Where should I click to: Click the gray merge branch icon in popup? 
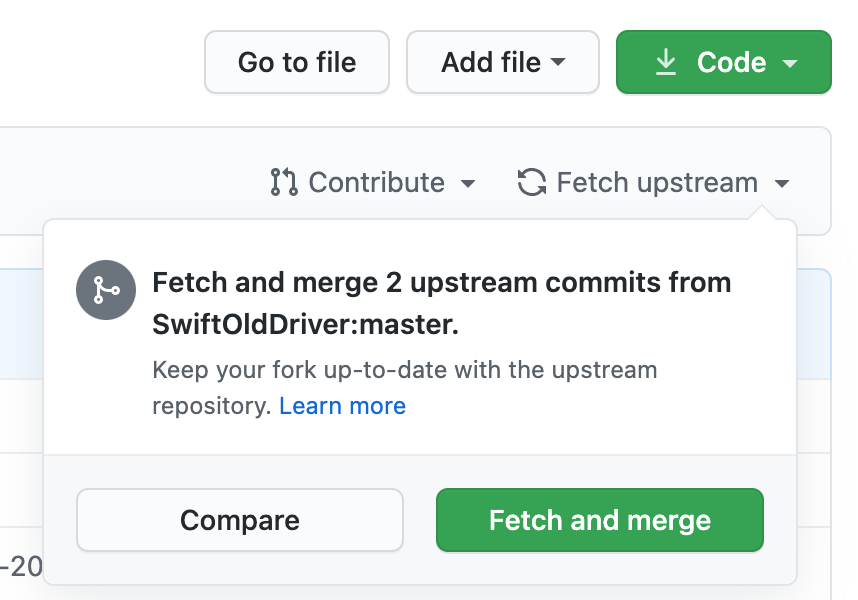[x=106, y=290]
